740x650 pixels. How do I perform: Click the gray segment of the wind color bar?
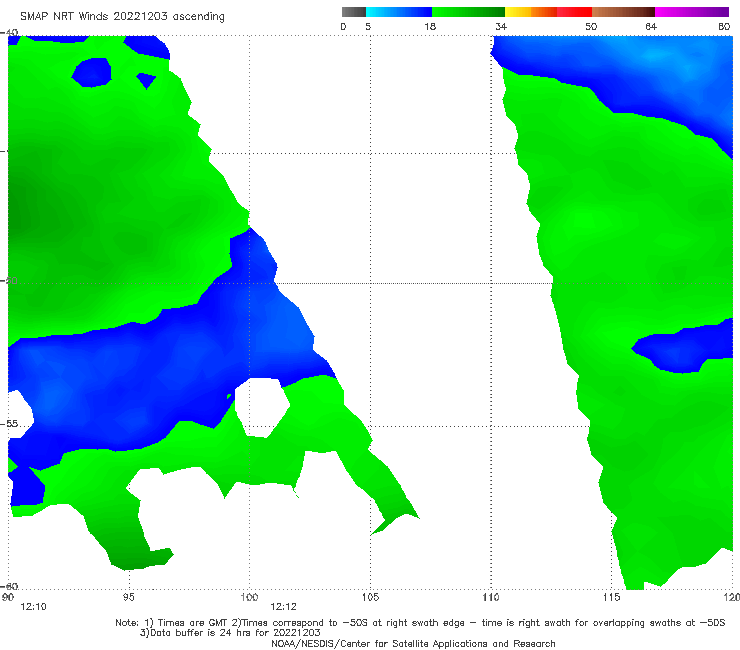[x=353, y=12]
